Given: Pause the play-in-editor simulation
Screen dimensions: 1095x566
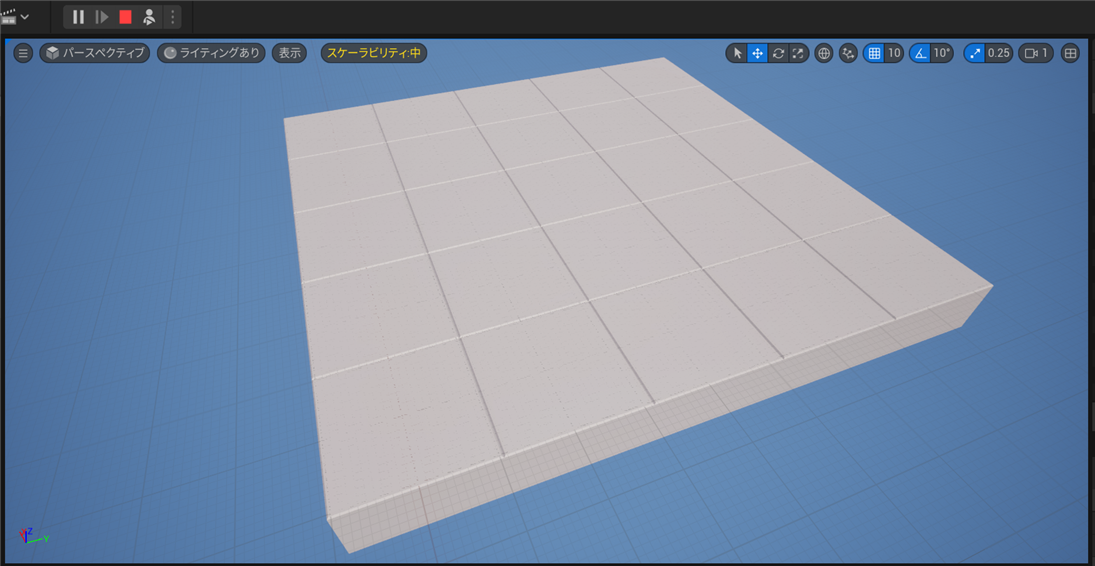Looking at the screenshot, I should pyautogui.click(x=78, y=17).
